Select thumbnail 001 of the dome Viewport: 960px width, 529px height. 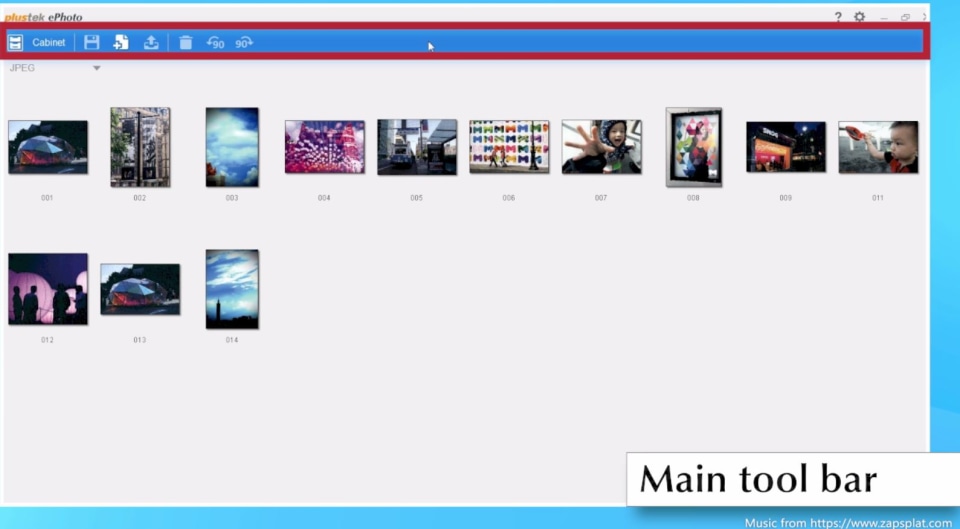[x=47, y=147]
